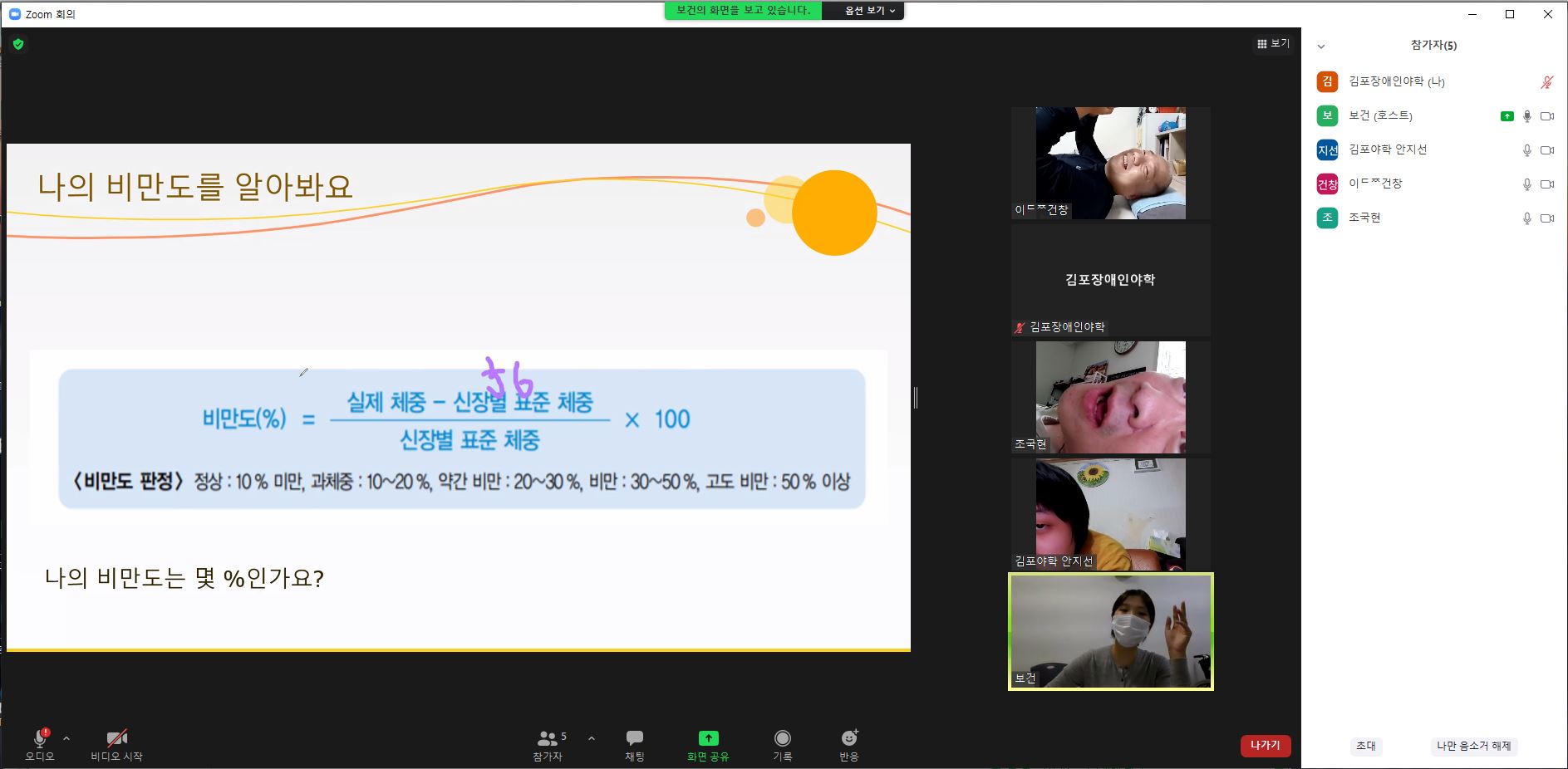
Task: Click slide question 나의 비만도는 몇 %인가요?
Action: pyautogui.click(x=184, y=577)
